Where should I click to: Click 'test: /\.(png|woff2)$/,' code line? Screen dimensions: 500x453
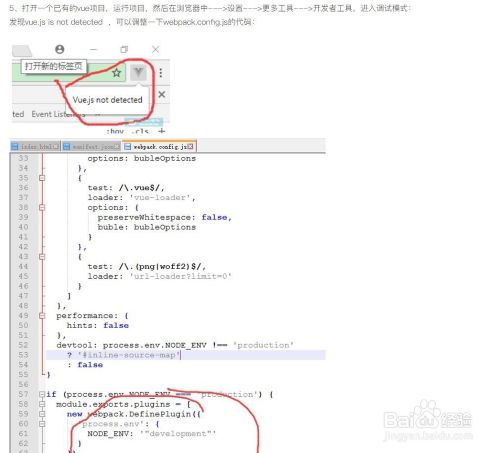coord(147,266)
